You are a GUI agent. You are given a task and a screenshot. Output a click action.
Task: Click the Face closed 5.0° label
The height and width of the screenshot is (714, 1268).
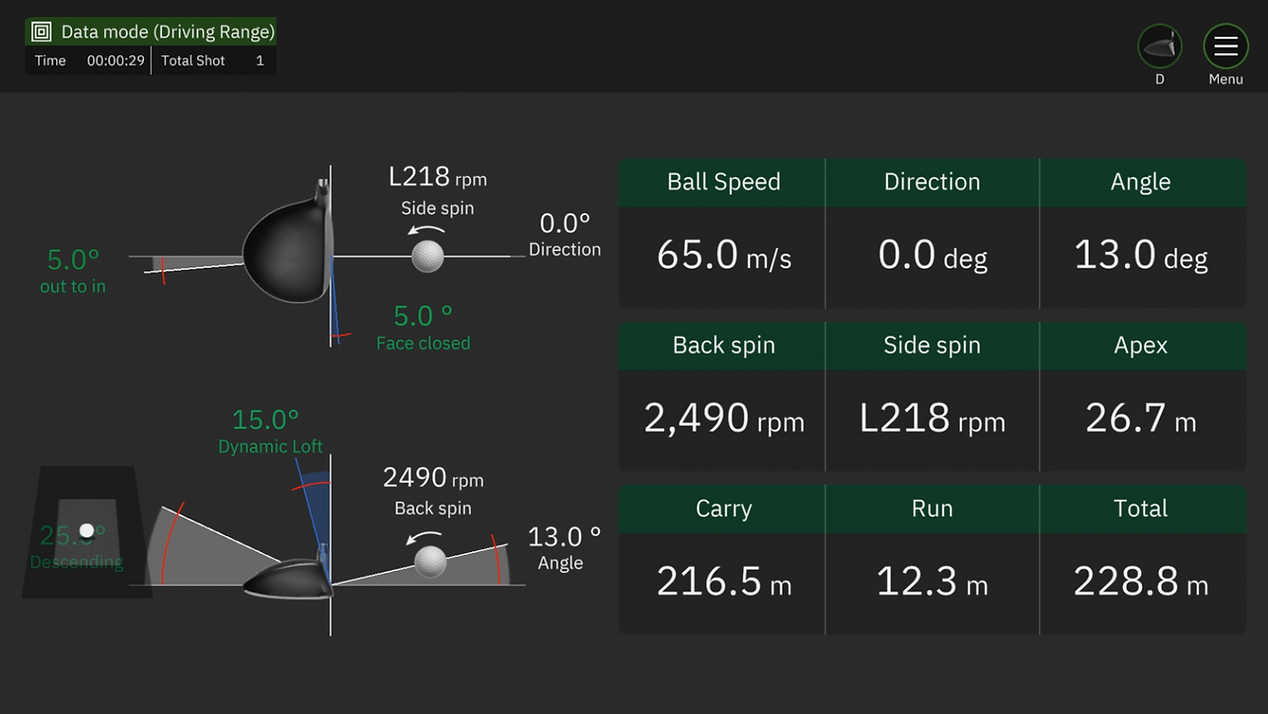[x=423, y=328]
